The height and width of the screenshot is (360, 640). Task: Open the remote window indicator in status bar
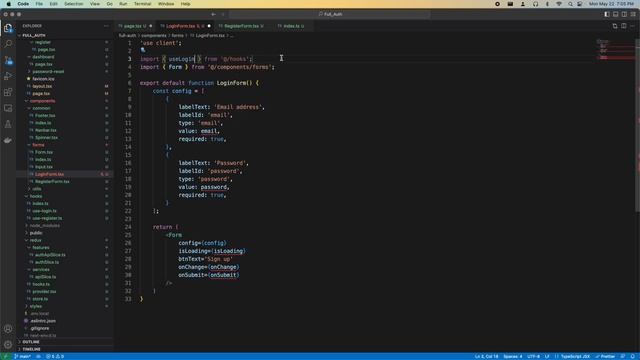point(6,356)
